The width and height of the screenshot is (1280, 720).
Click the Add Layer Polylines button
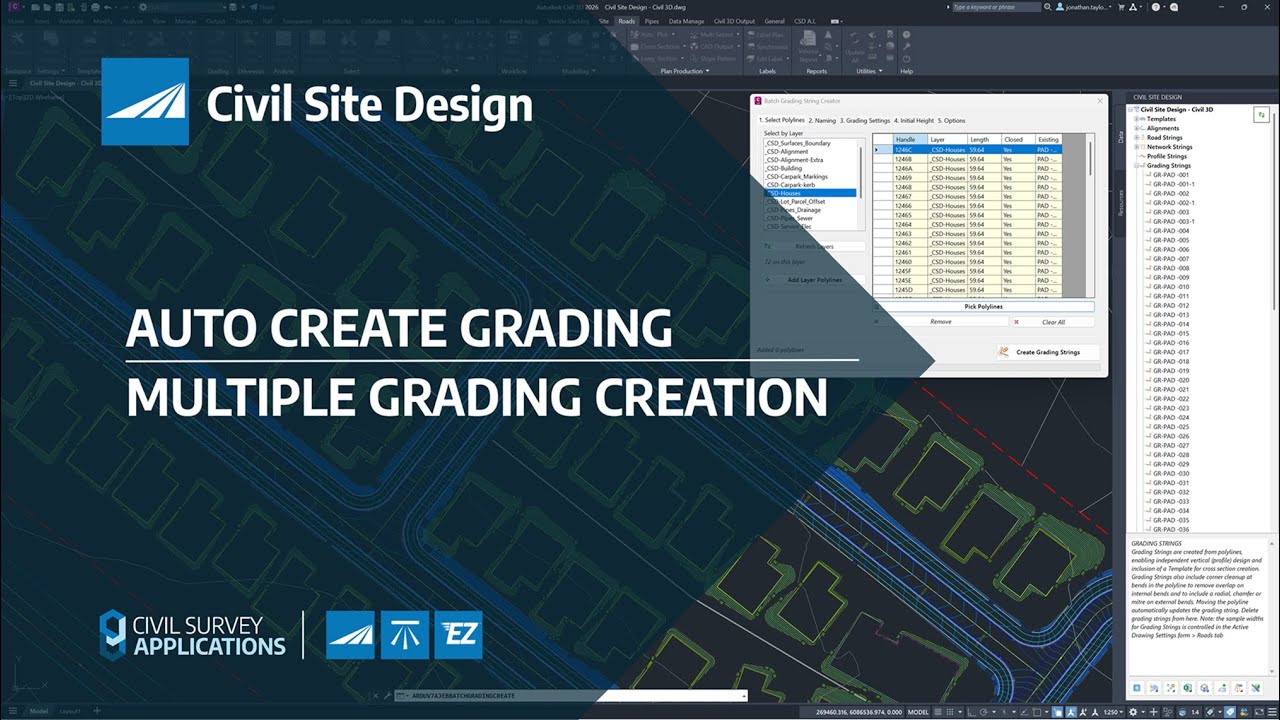coord(814,280)
